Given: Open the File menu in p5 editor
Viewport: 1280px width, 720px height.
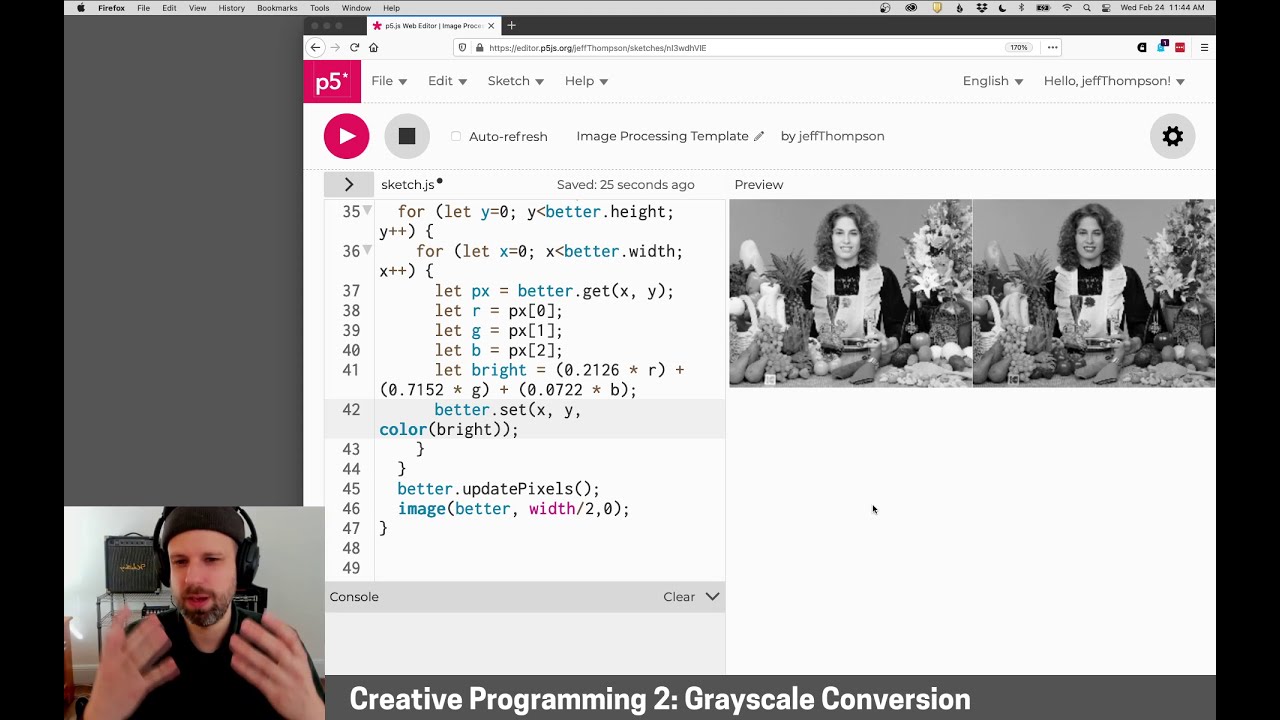Looking at the screenshot, I should point(389,81).
